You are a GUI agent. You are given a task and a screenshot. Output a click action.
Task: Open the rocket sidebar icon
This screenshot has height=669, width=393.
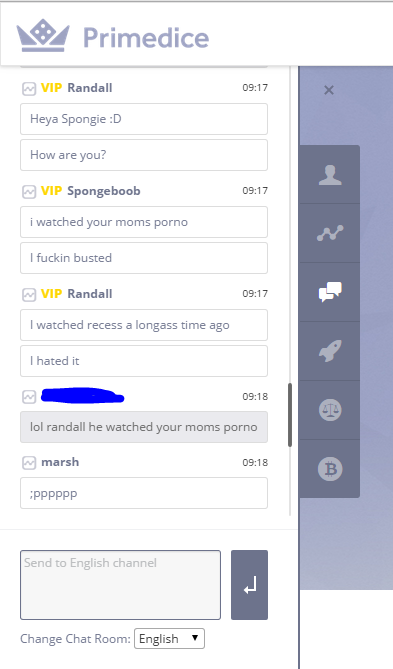click(x=330, y=351)
